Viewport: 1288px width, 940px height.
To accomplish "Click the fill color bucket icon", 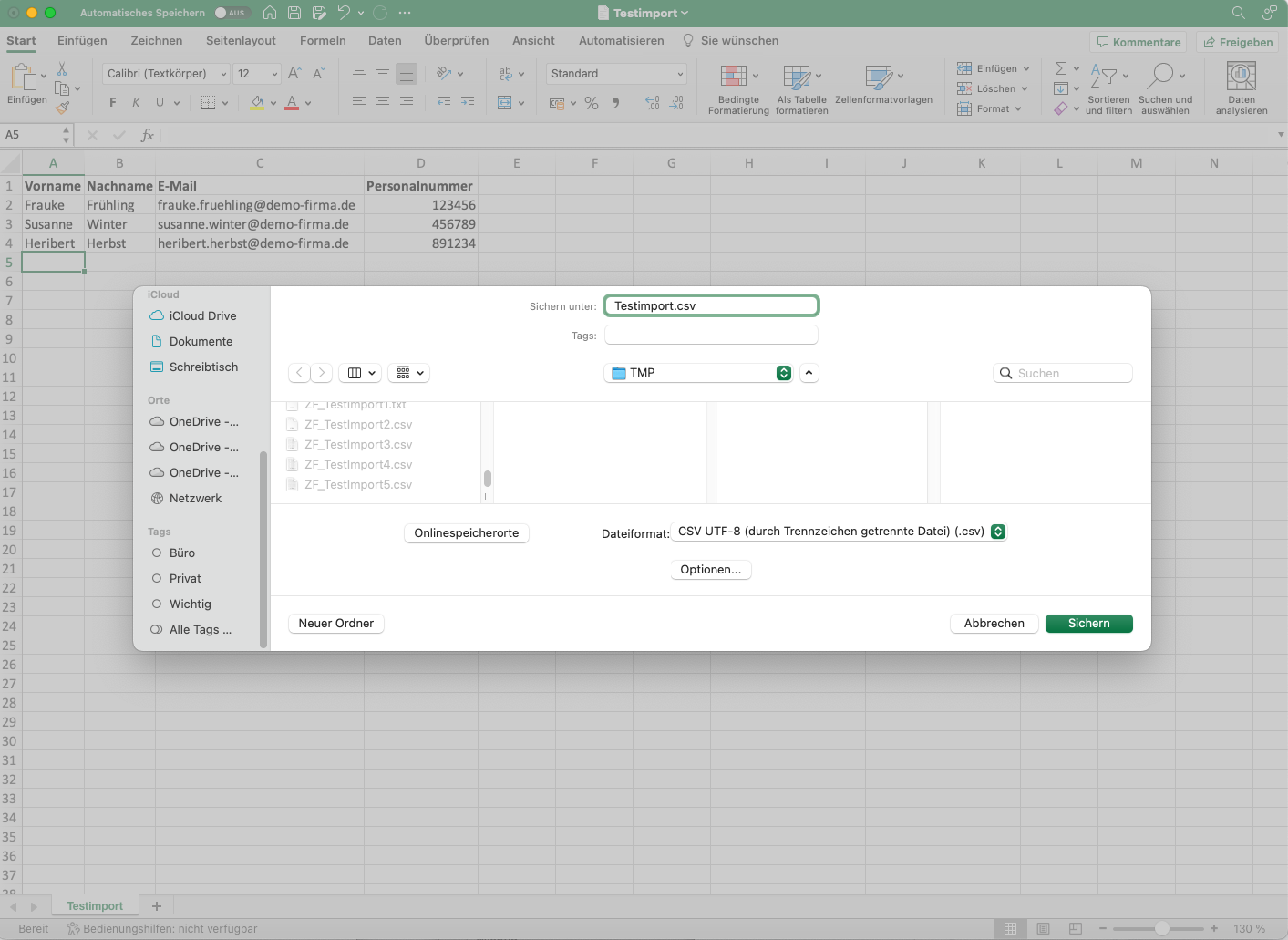I will (x=257, y=102).
